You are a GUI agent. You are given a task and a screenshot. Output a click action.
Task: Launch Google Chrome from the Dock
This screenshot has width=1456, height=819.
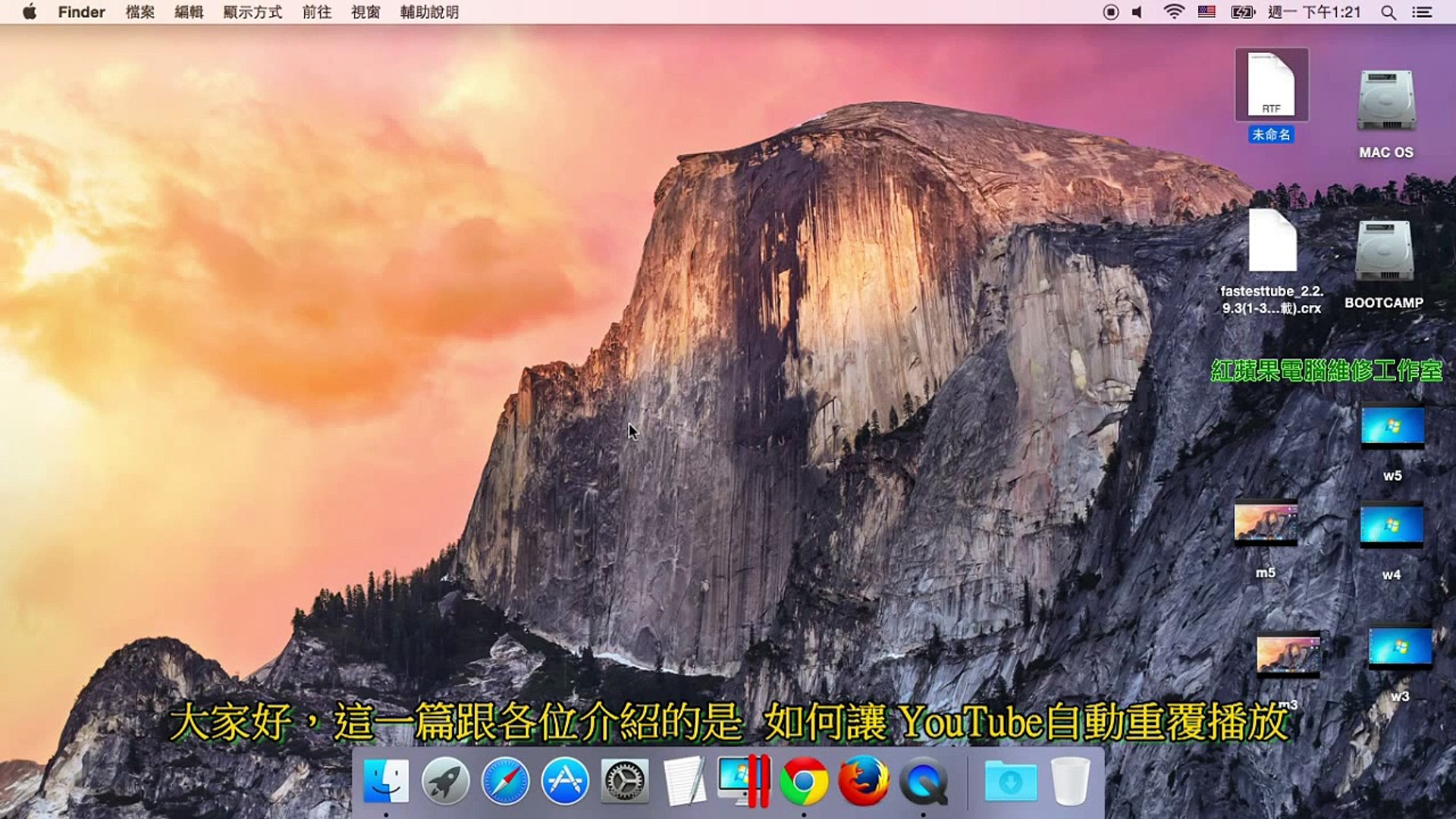click(804, 781)
